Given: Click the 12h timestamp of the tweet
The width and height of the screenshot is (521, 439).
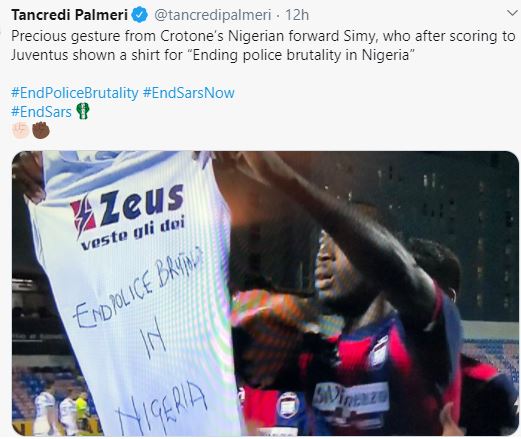Looking at the screenshot, I should [x=297, y=15].
